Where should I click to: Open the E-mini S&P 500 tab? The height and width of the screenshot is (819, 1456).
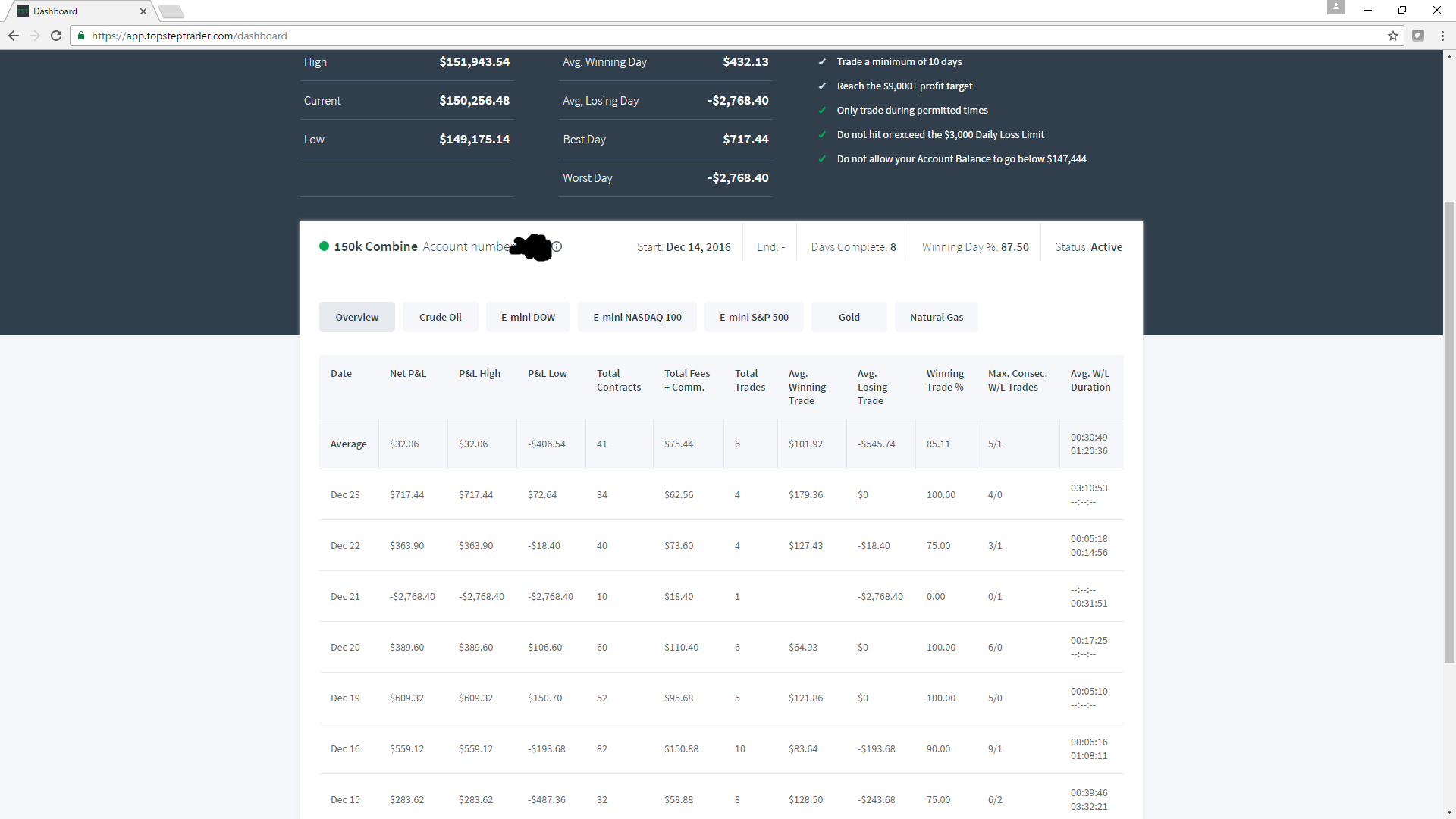click(755, 317)
